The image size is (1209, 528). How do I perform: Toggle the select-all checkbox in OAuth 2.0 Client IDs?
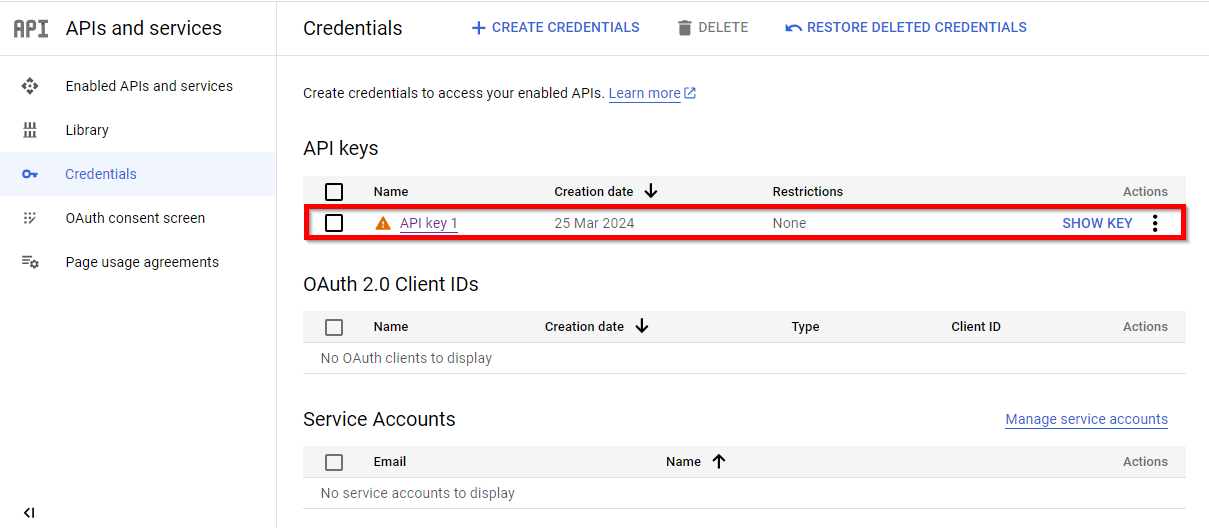[334, 327]
